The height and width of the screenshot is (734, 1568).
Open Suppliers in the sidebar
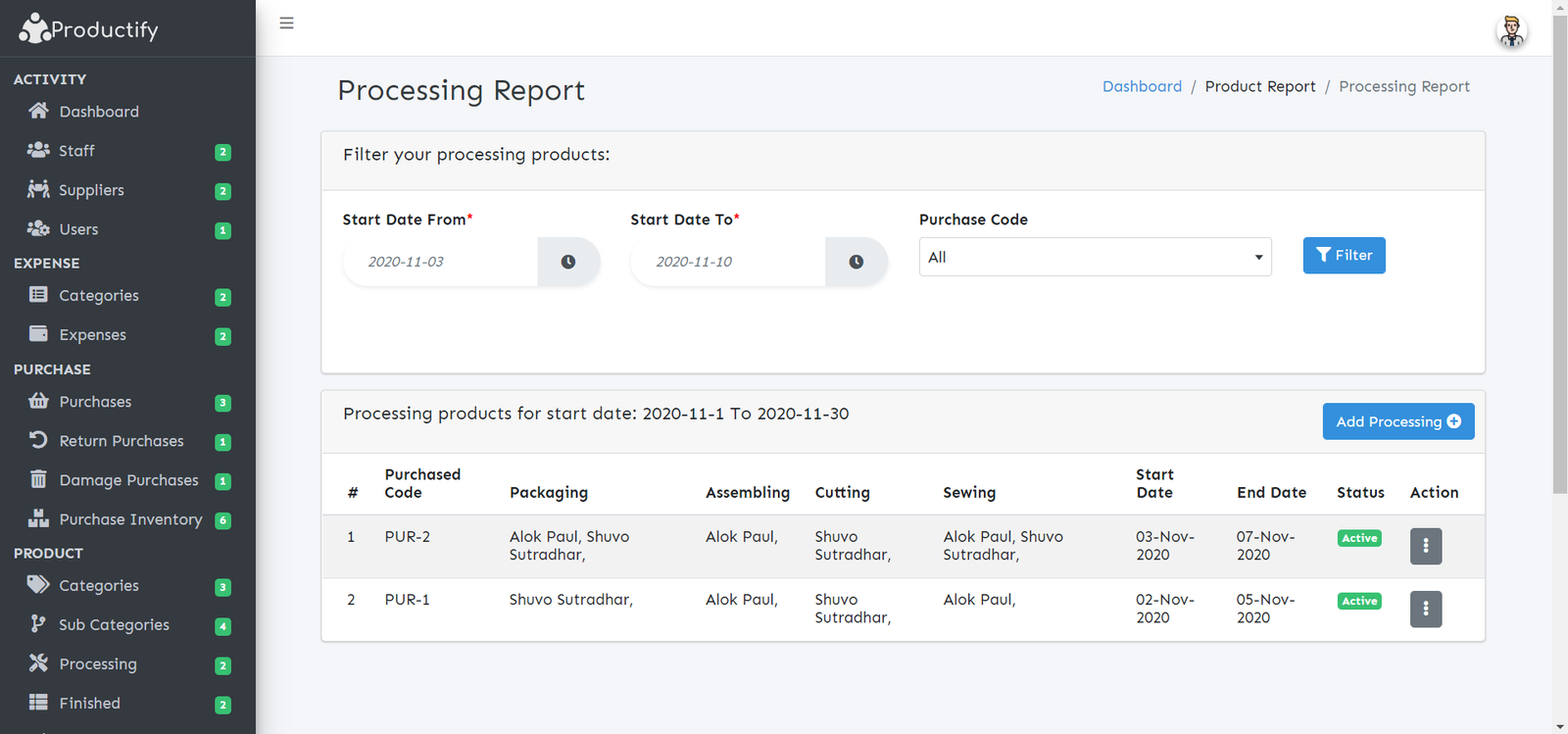(x=91, y=190)
